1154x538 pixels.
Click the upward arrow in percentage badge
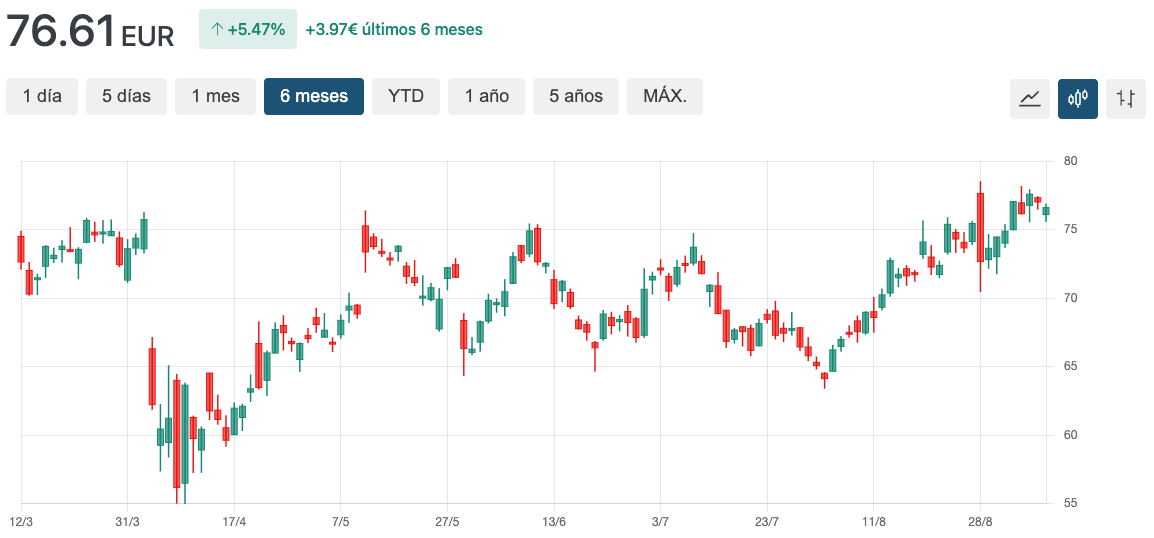[217, 29]
